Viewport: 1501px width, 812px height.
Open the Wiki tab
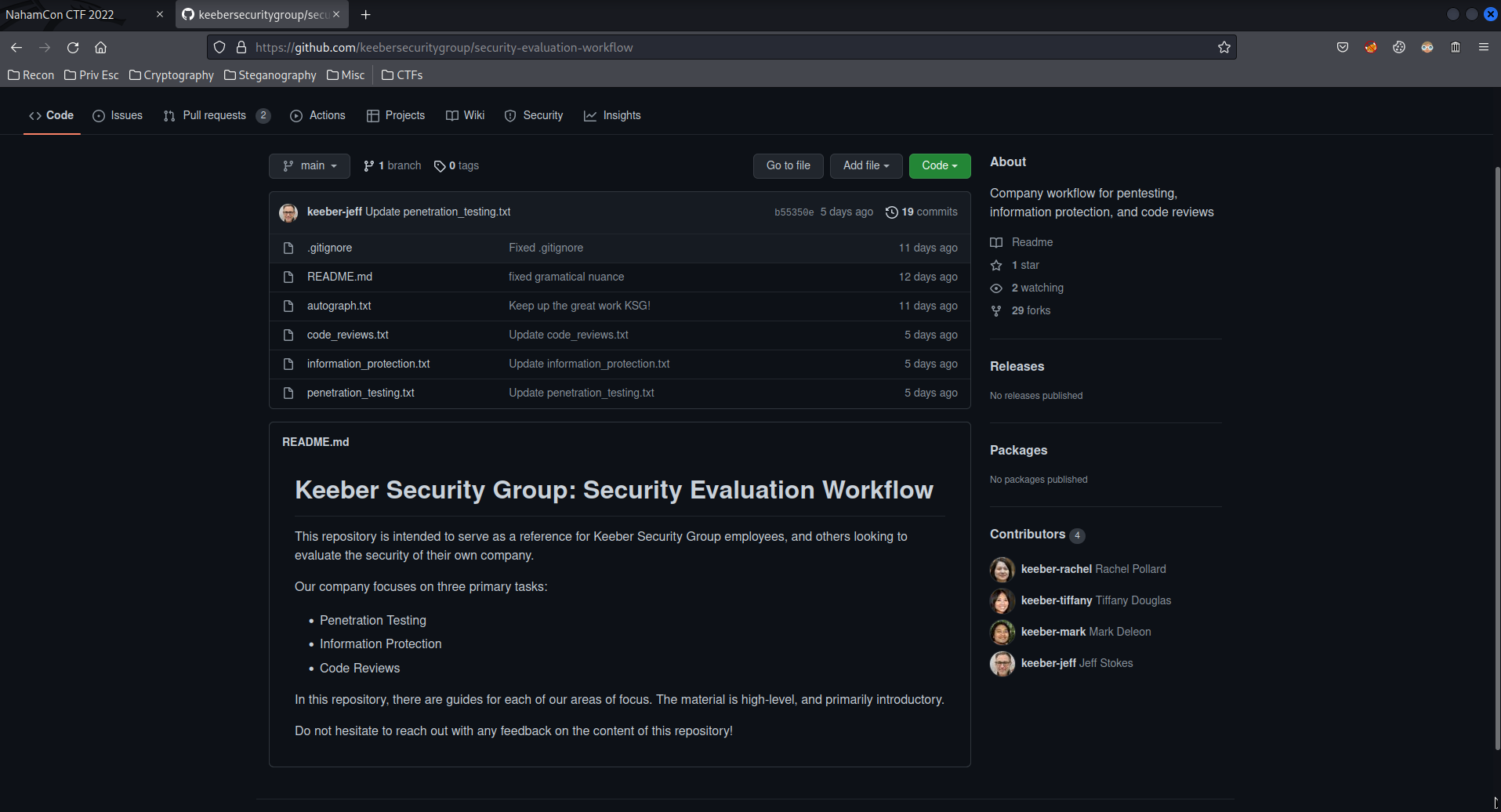(x=466, y=115)
